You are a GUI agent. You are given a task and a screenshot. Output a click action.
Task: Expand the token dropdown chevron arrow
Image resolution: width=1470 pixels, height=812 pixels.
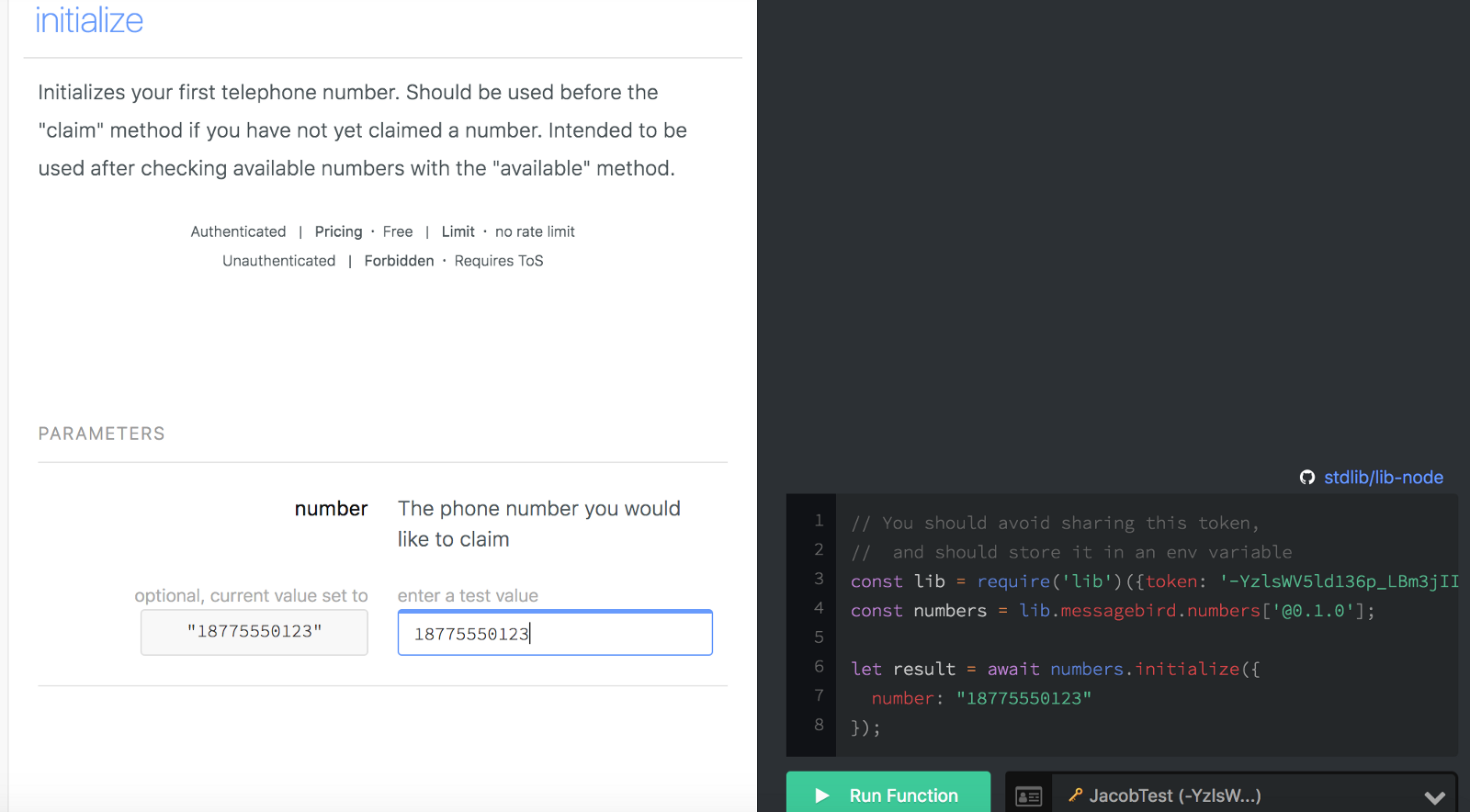(1434, 797)
